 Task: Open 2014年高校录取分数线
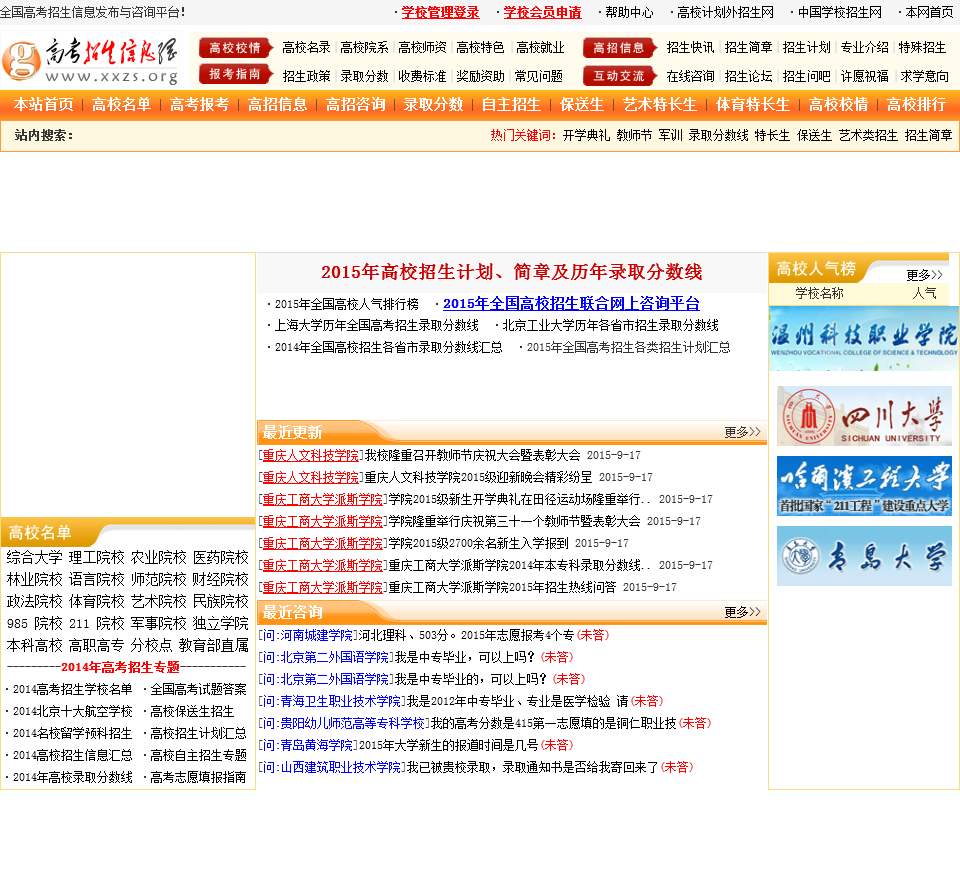72,778
